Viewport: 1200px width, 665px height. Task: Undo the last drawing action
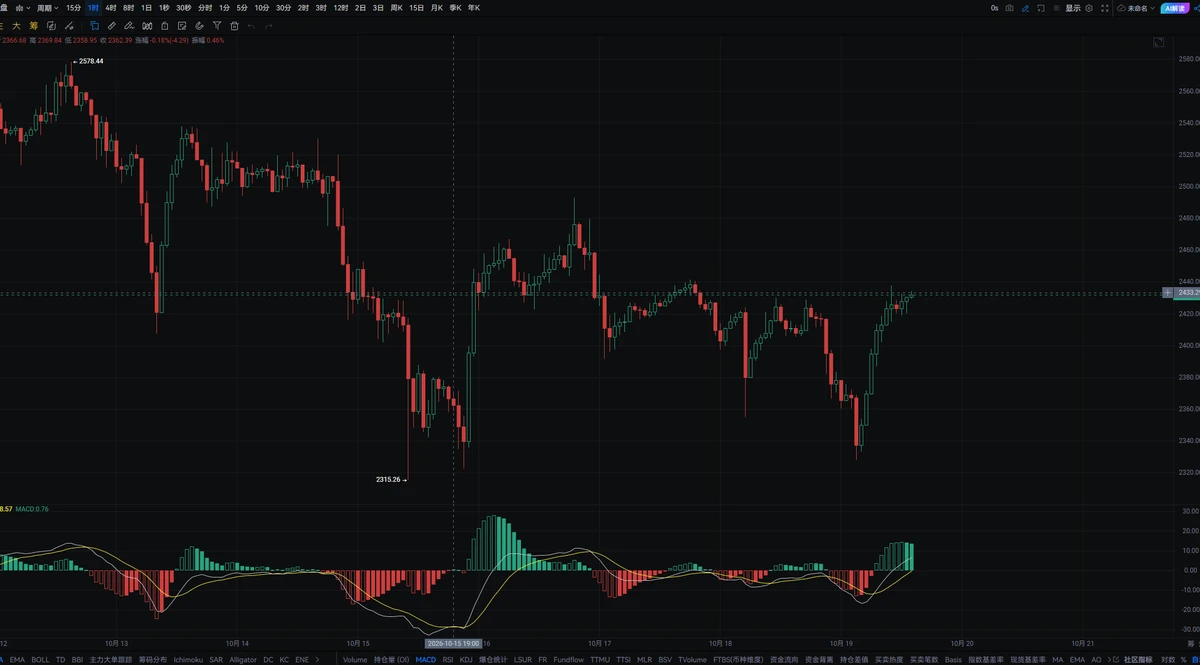coord(251,25)
